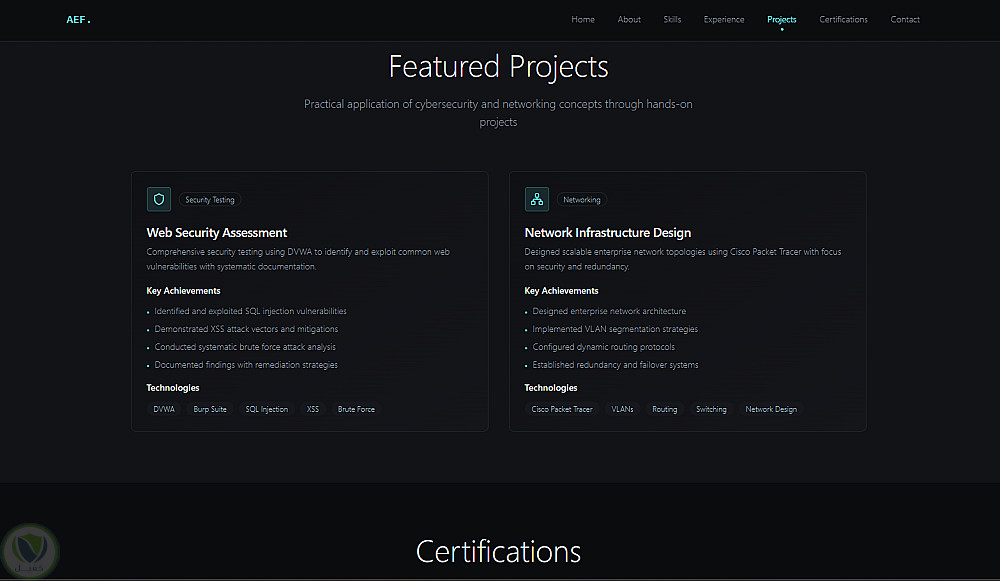Go to the About section
This screenshot has width=1000, height=581.
[x=629, y=19]
